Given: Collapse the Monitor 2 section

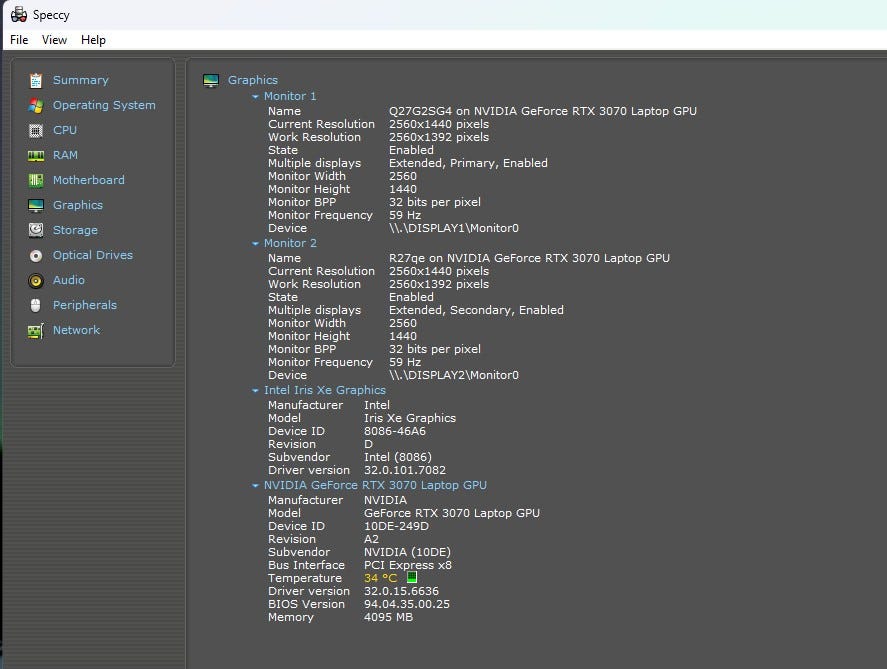Looking at the screenshot, I should (256, 244).
